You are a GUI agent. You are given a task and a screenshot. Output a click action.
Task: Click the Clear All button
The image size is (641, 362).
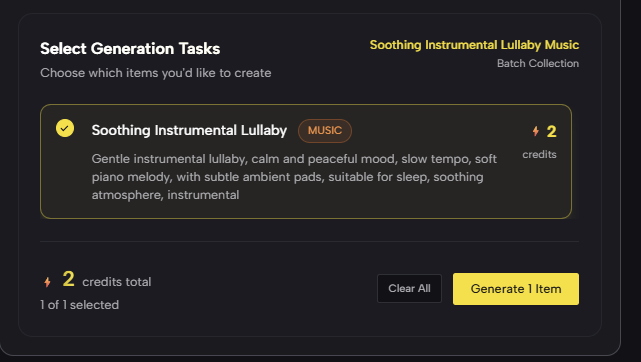tap(409, 288)
